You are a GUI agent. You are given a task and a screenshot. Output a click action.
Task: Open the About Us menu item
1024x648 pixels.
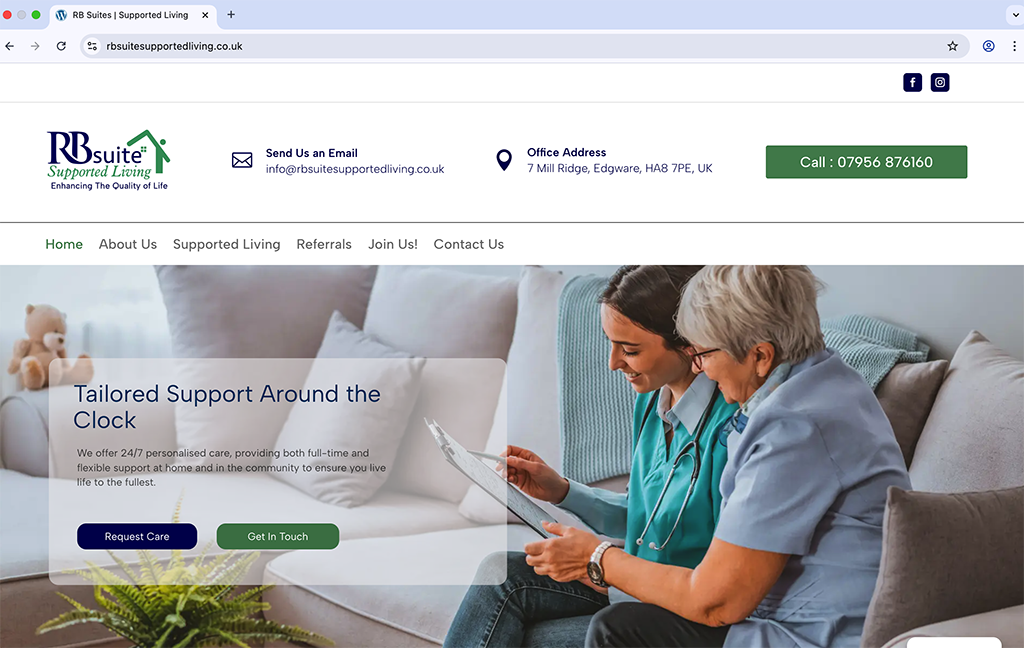pyautogui.click(x=128, y=244)
